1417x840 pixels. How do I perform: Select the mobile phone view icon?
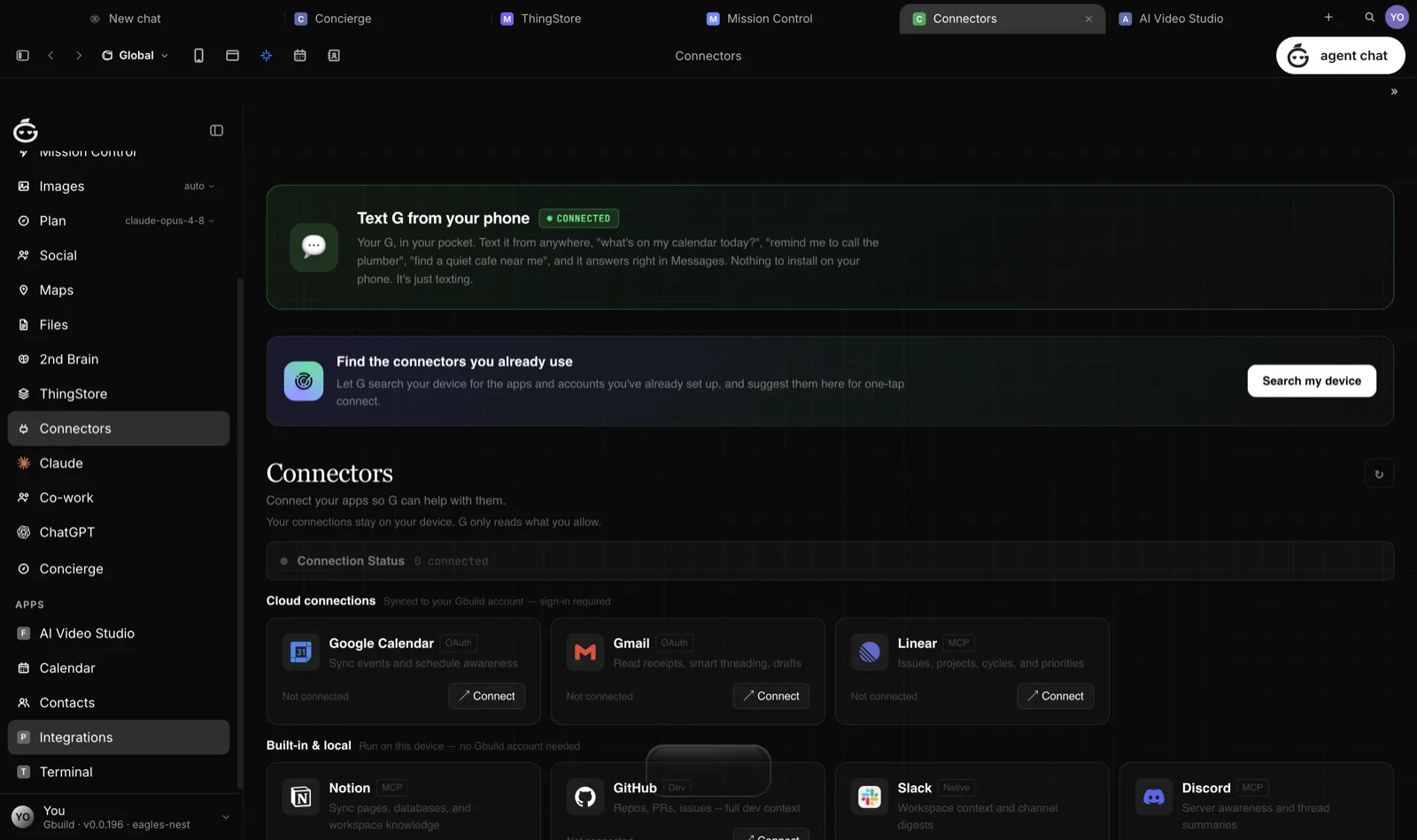(x=198, y=55)
